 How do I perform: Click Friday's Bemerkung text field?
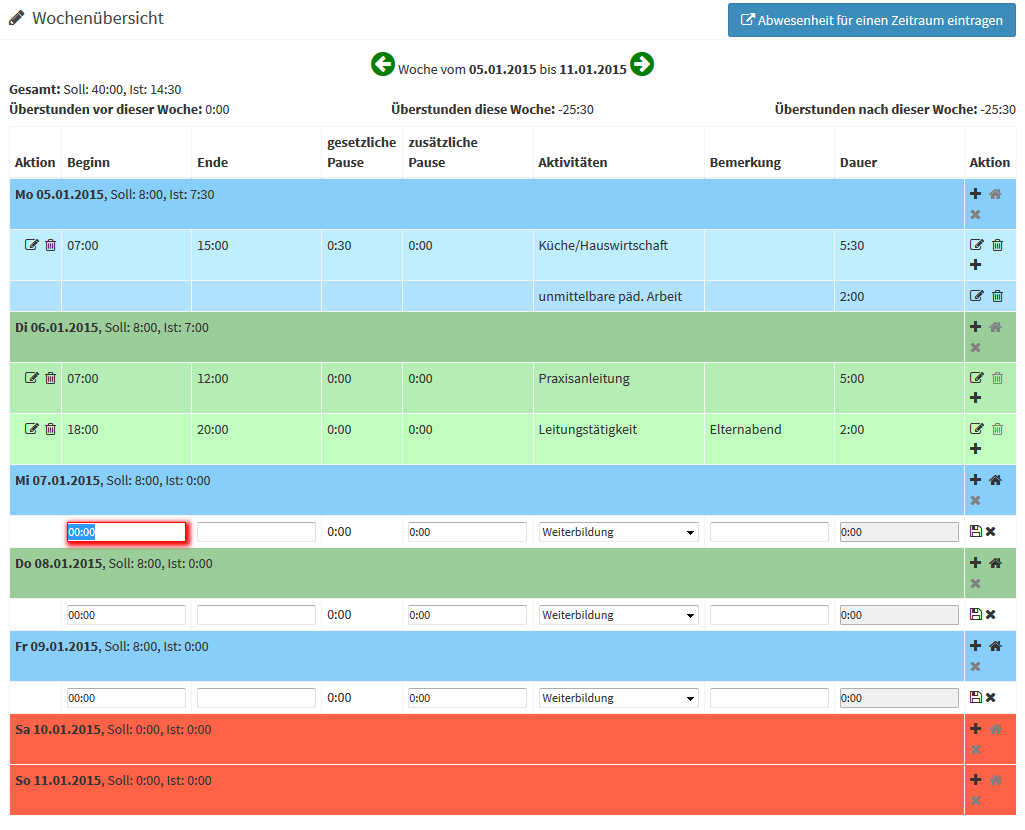click(x=769, y=698)
